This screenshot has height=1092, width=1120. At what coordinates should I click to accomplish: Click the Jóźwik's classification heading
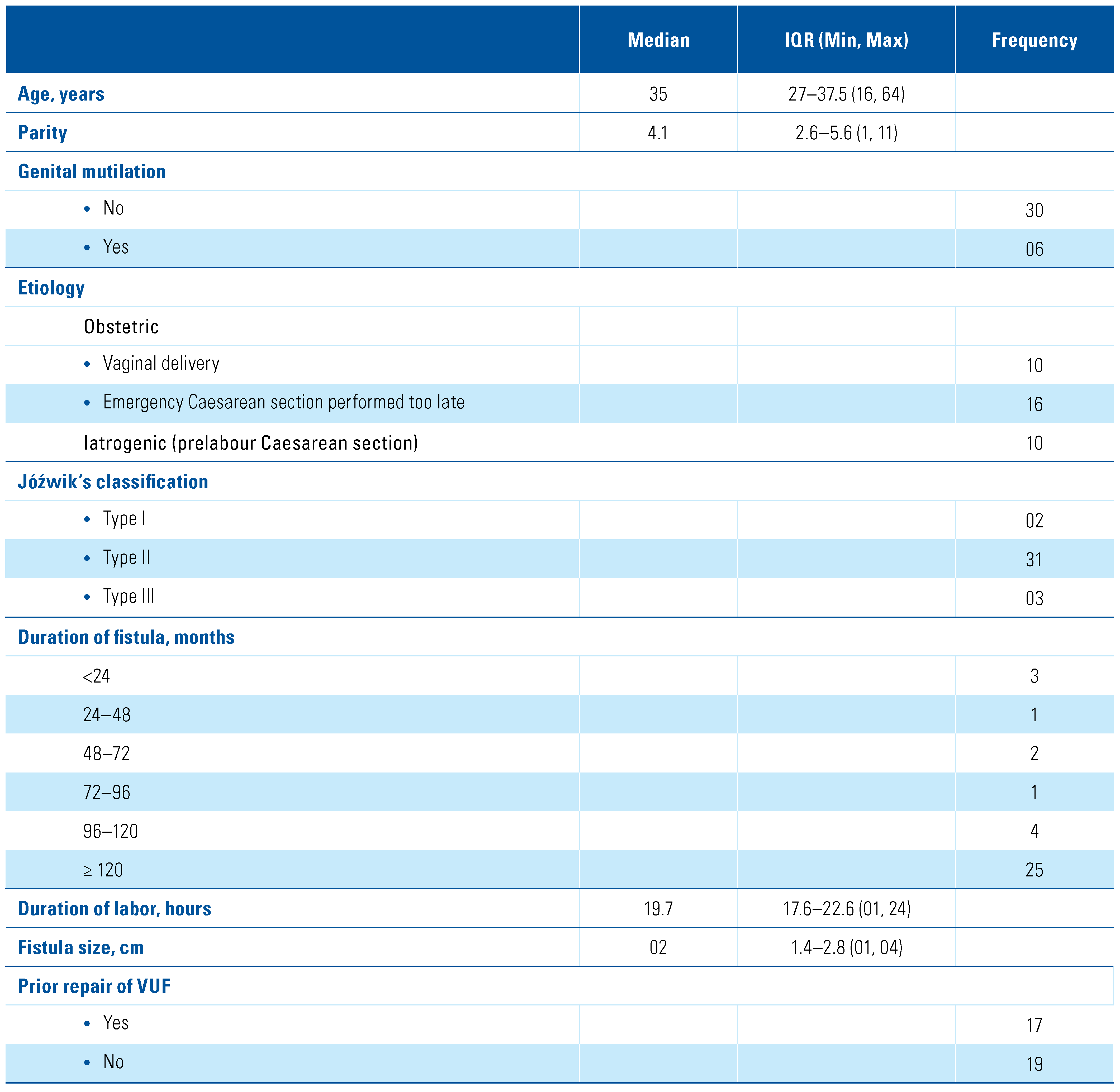pos(113,482)
